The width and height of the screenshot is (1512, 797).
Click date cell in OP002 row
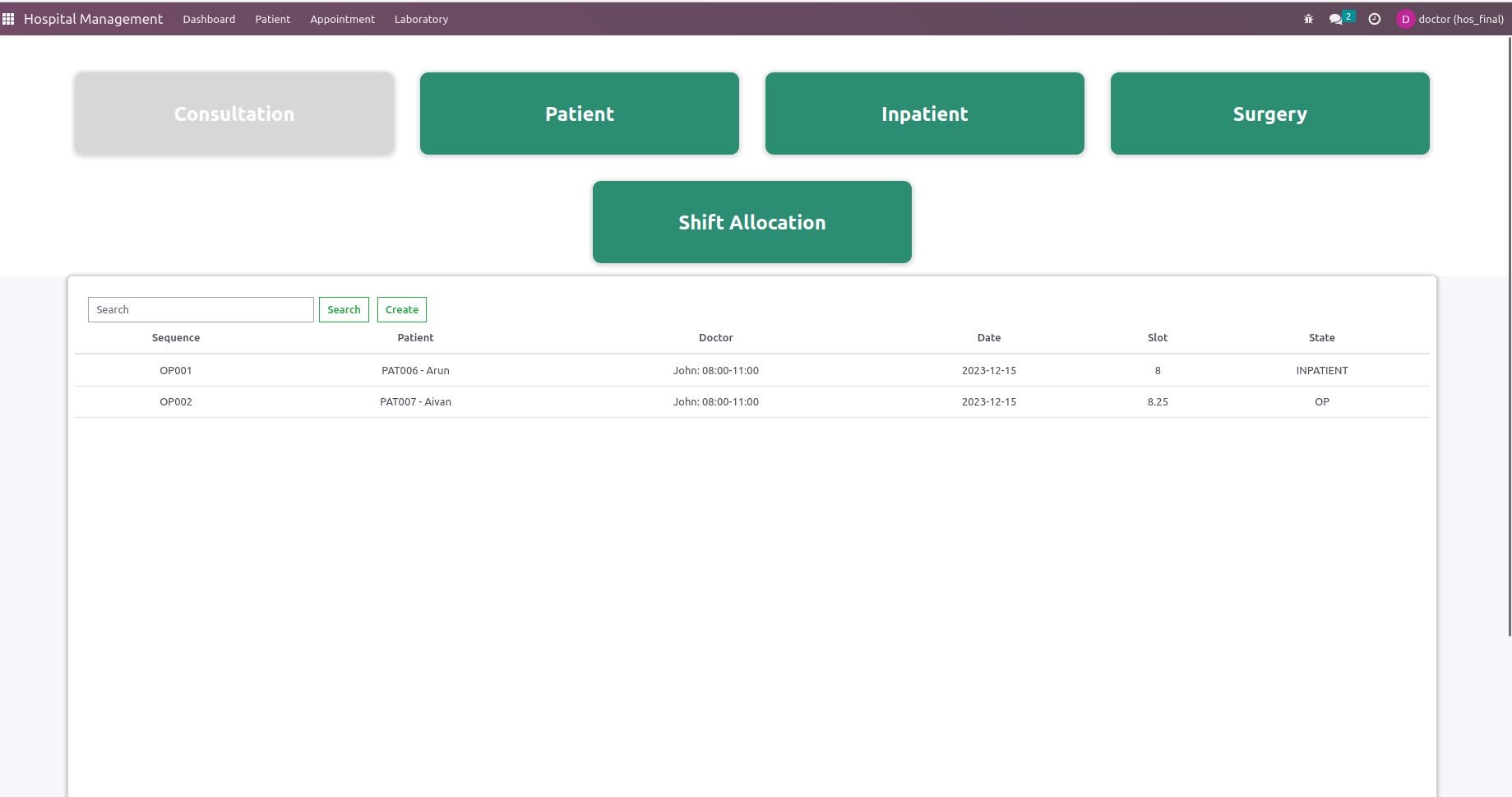989,401
